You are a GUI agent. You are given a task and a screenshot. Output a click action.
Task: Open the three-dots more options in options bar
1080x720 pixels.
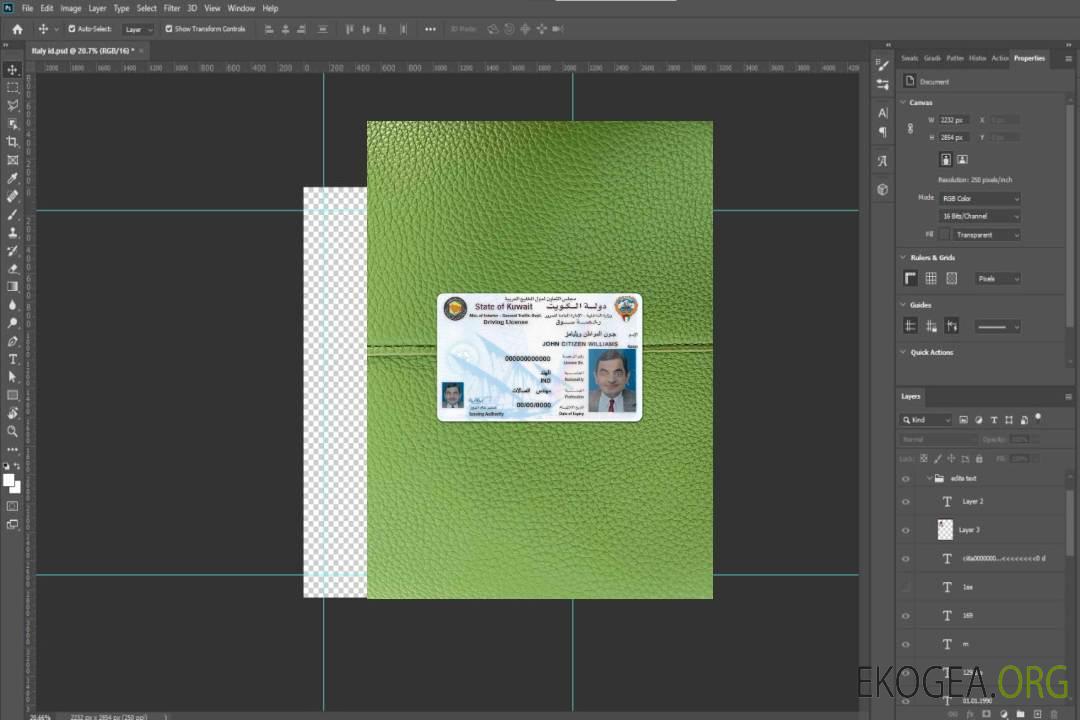tap(430, 29)
